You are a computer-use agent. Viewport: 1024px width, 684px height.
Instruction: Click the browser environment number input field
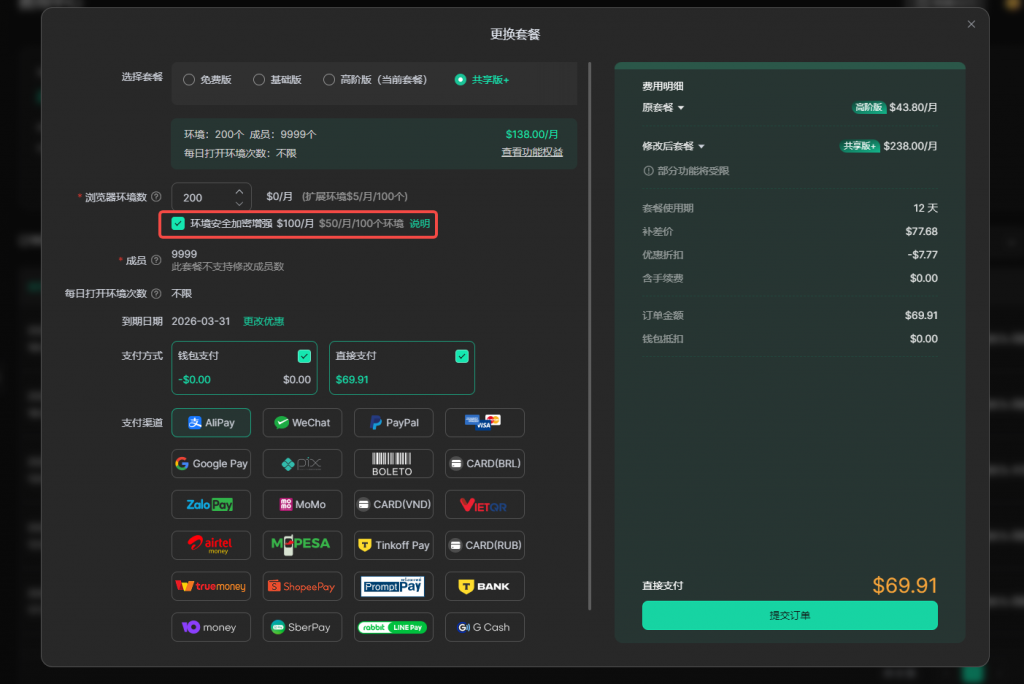click(201, 198)
